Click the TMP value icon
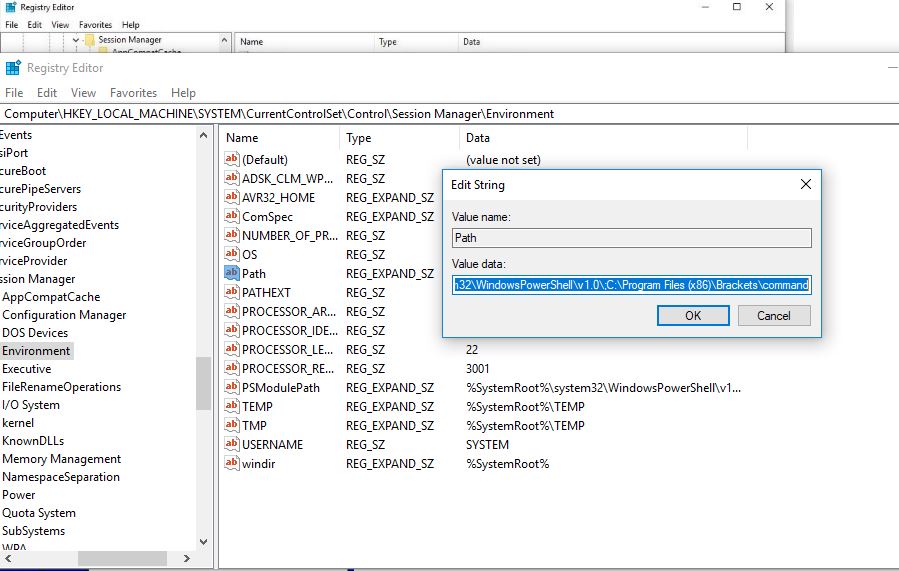Image resolution: width=899 pixels, height=571 pixels. (x=232, y=424)
